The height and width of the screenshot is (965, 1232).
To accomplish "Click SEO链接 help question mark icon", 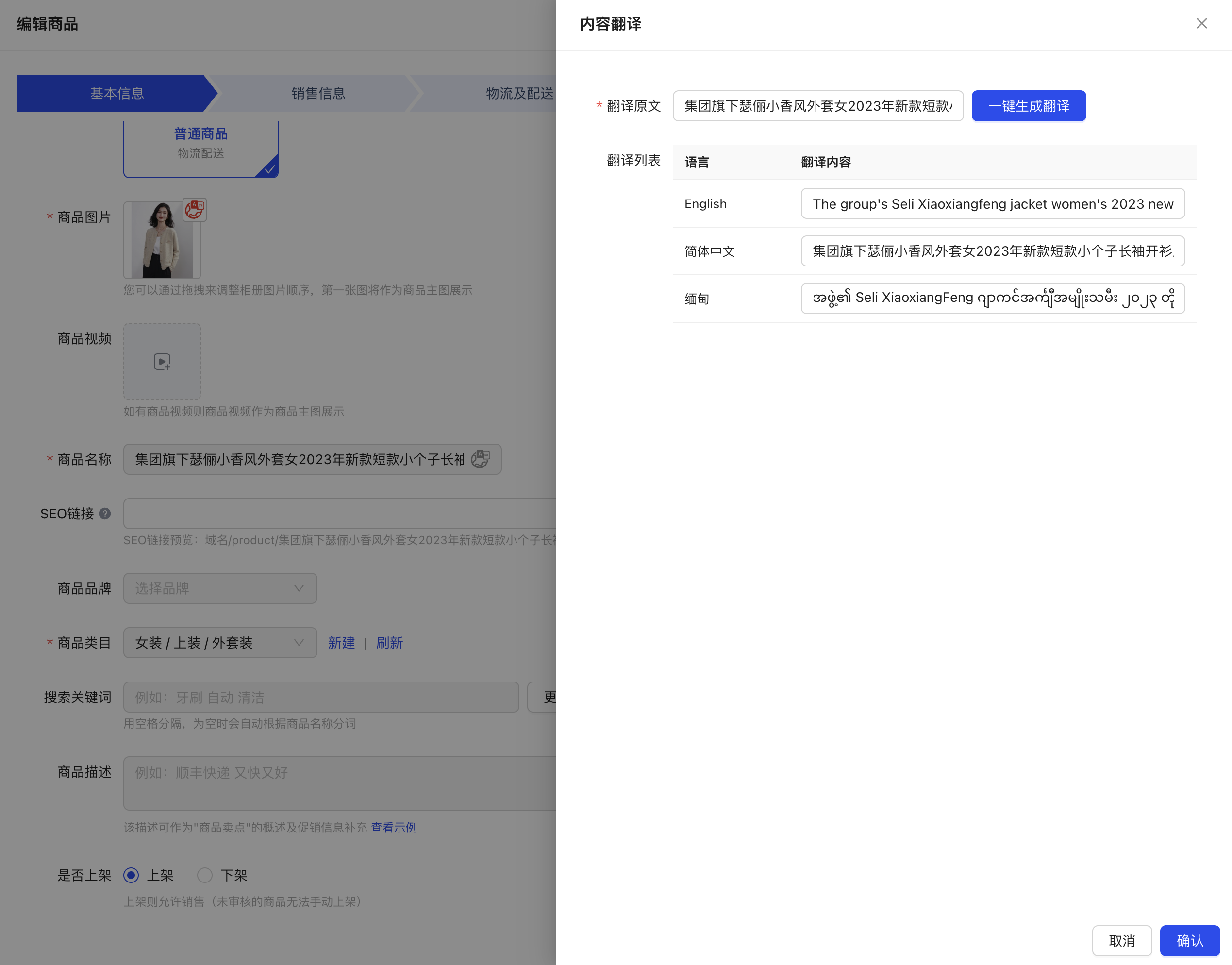I will (x=104, y=514).
